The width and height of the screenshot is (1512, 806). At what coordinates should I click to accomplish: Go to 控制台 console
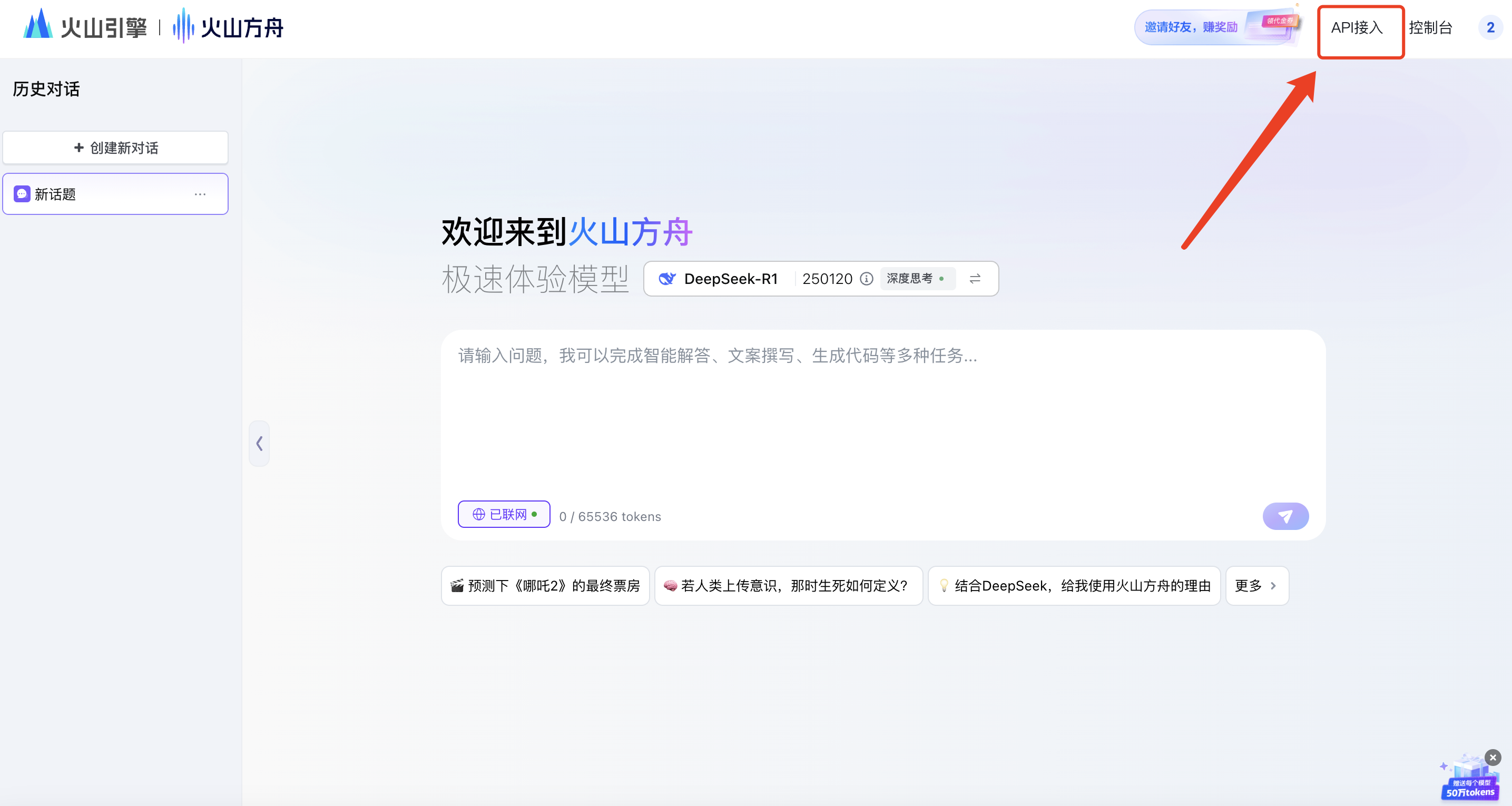point(1430,27)
